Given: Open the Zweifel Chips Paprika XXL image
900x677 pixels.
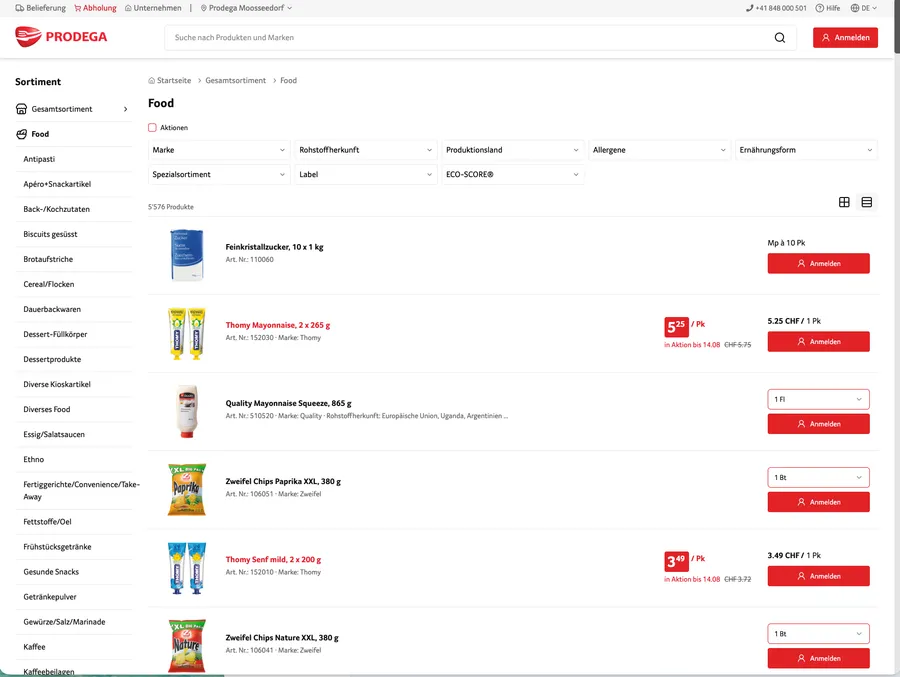Looking at the screenshot, I should coord(187,490).
